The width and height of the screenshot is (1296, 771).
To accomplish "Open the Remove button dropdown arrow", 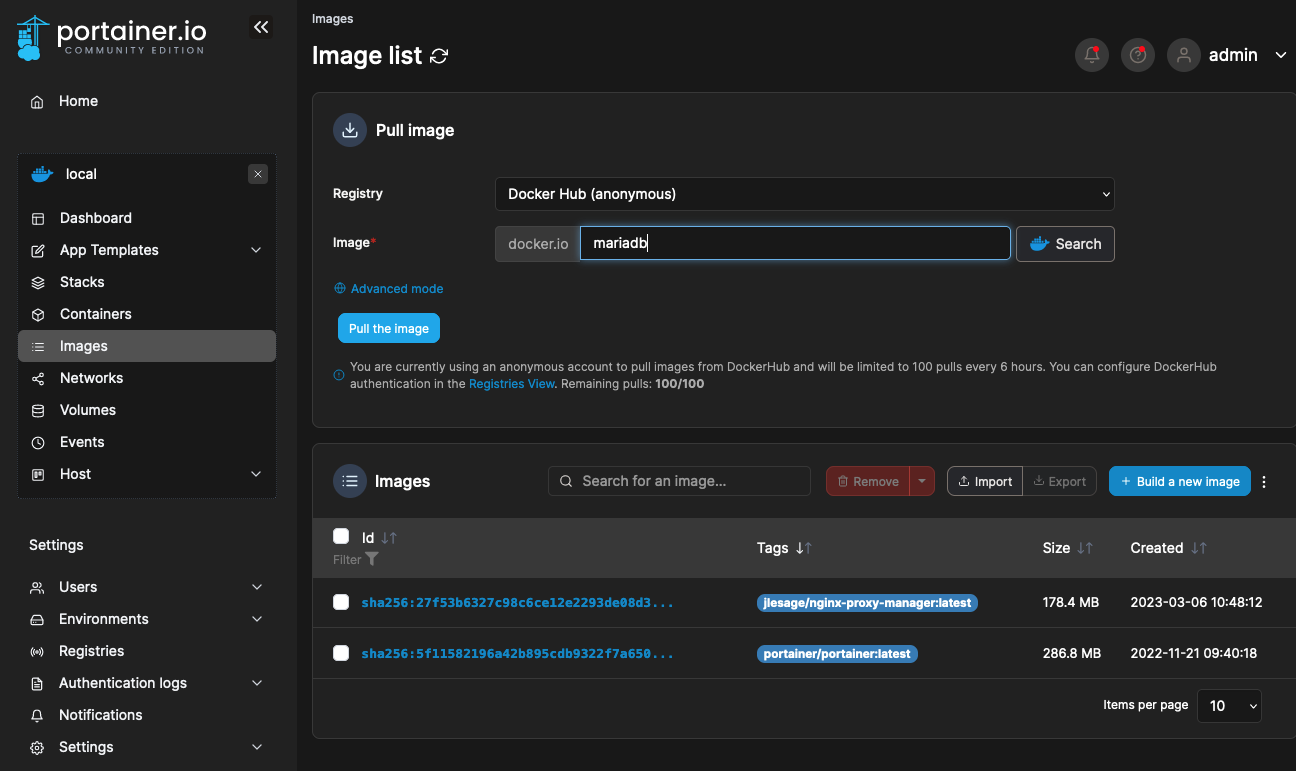I will point(922,481).
